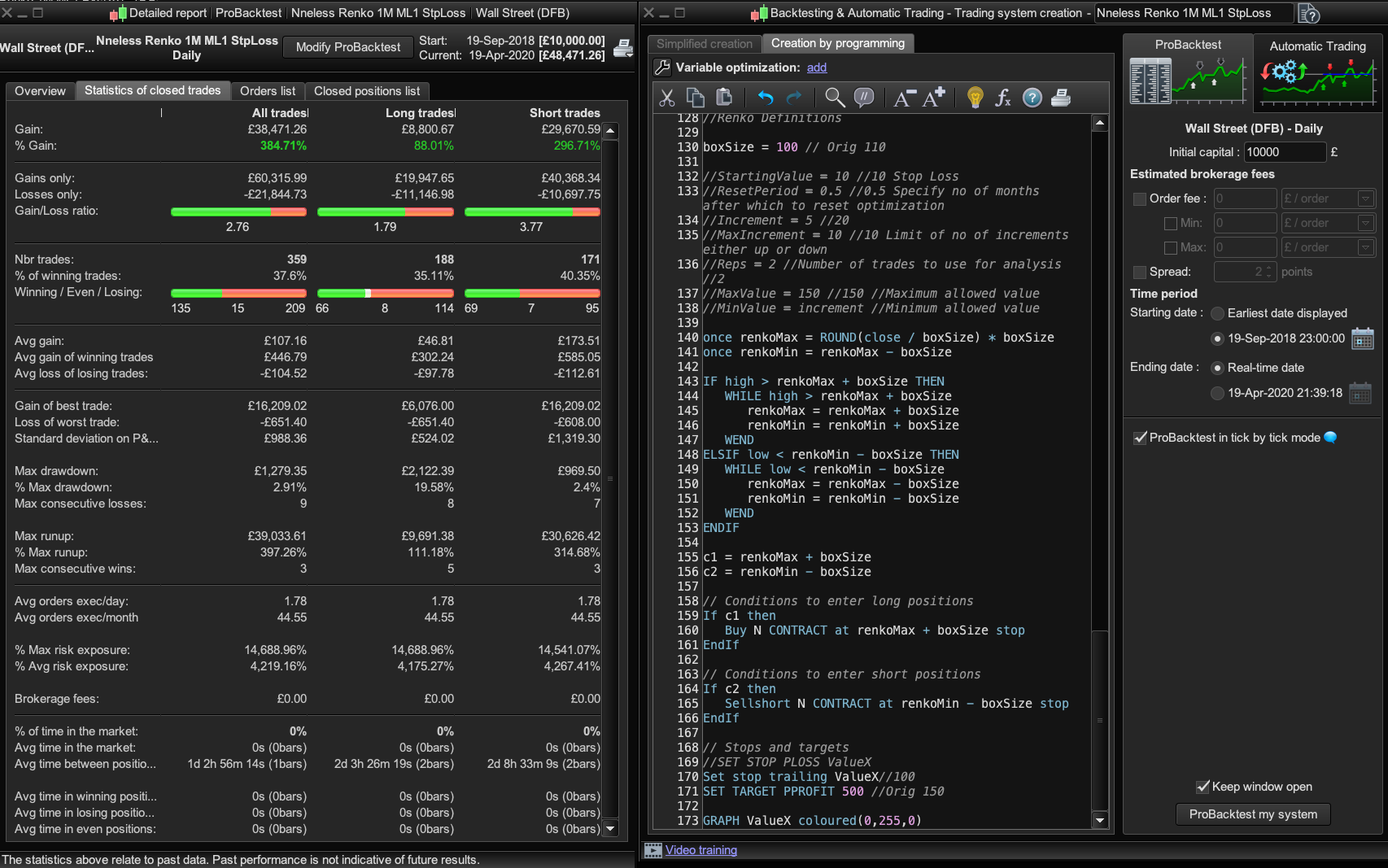The image size is (1388, 868).
Task: Click the add link for Variable optimization
Action: (x=817, y=68)
